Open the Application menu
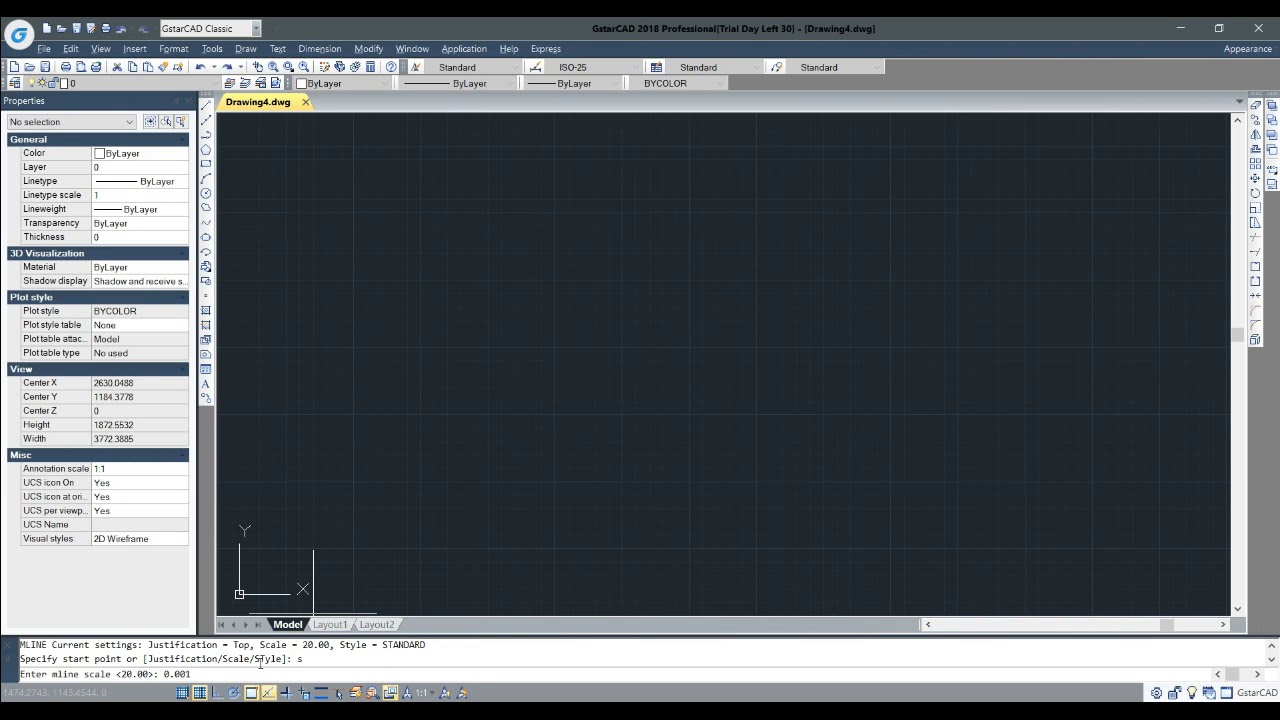Screen dimensions: 1280x720 coord(464,48)
